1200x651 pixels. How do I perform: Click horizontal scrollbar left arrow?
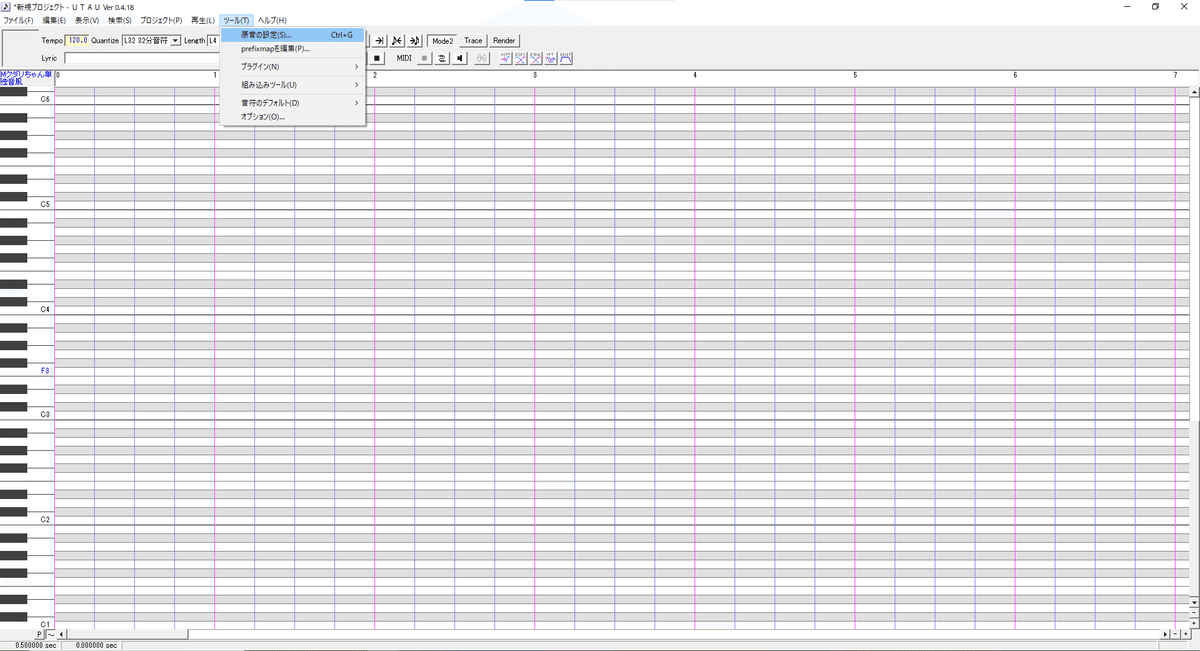click(x=63, y=634)
